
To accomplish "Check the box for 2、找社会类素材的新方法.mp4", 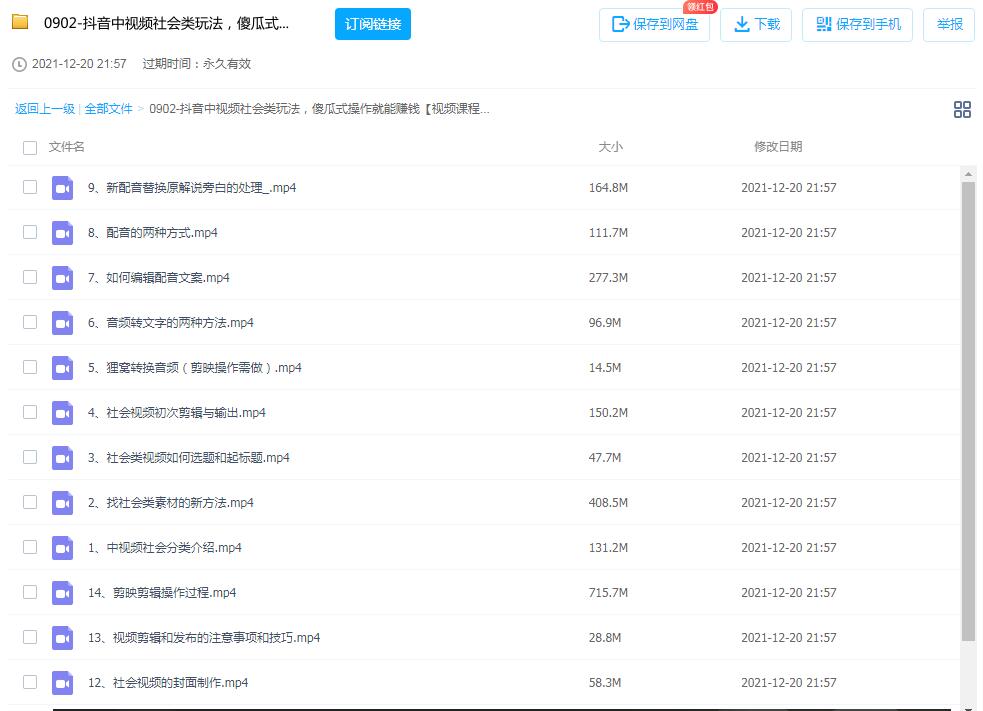I will pyautogui.click(x=29, y=502).
